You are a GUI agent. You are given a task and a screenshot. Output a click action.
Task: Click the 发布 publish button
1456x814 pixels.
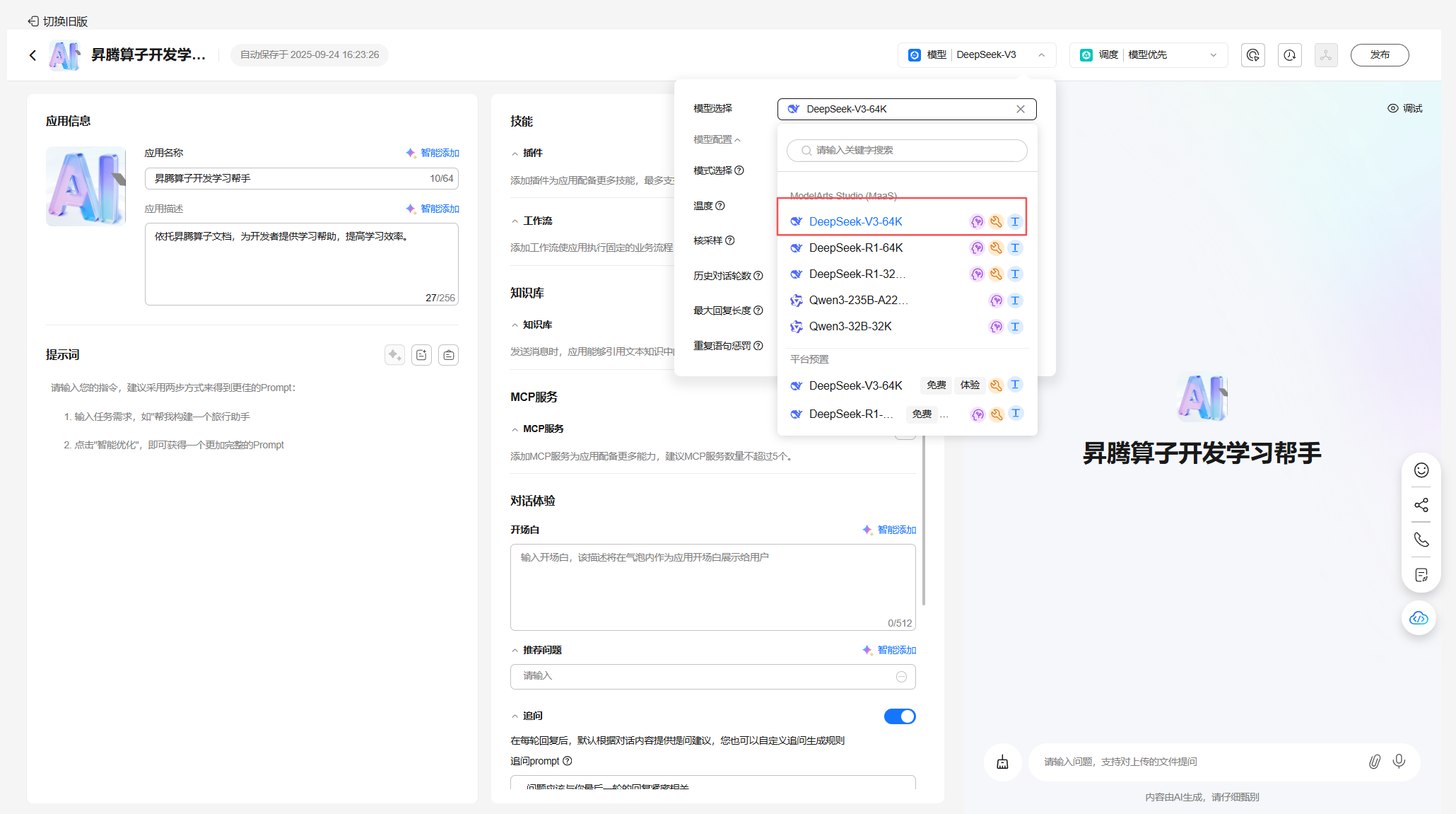pos(1379,55)
